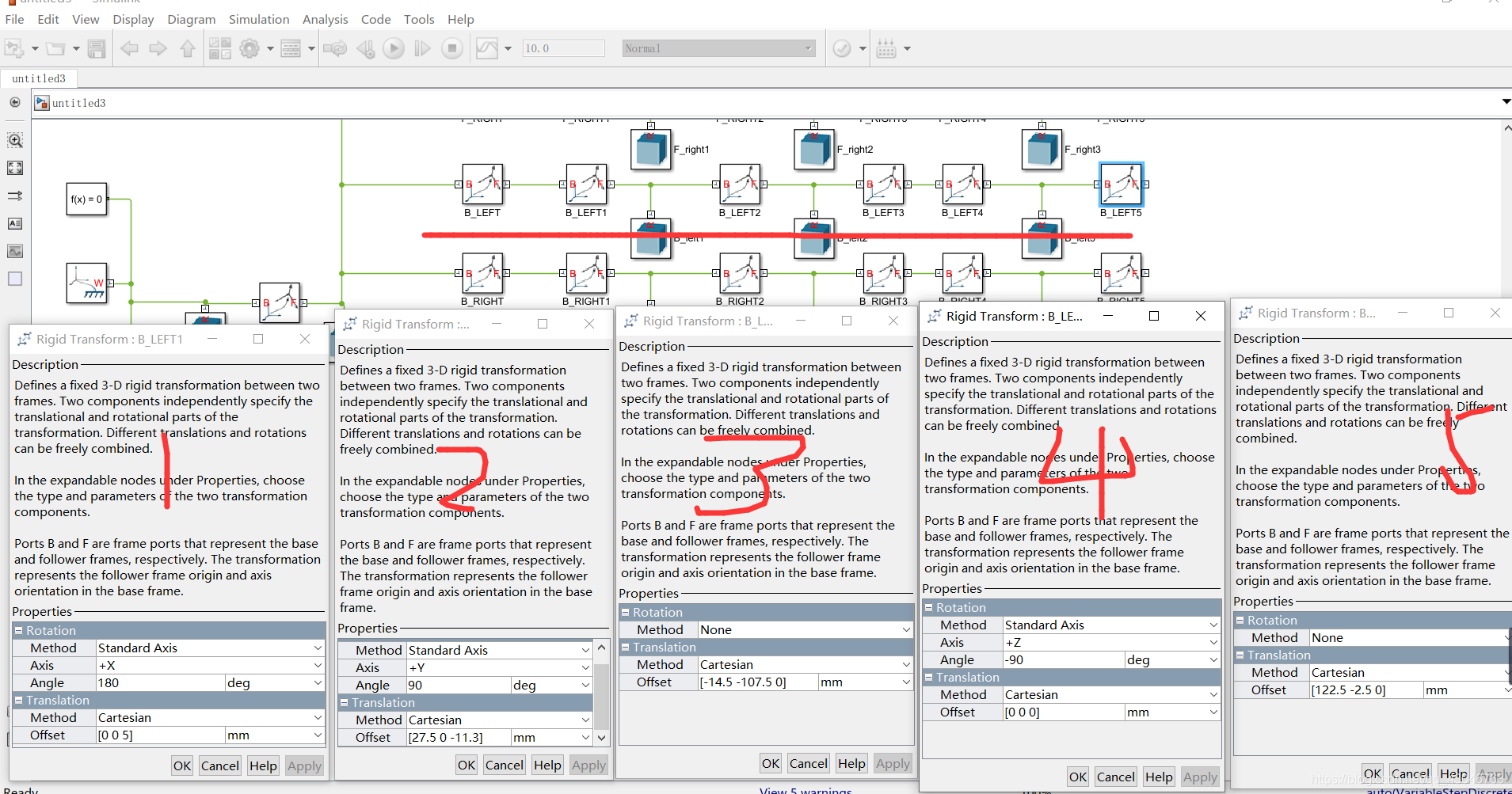Select the B_LEFT3 rigid transform block
Screen dimensions: 1512x794
pos(883,184)
